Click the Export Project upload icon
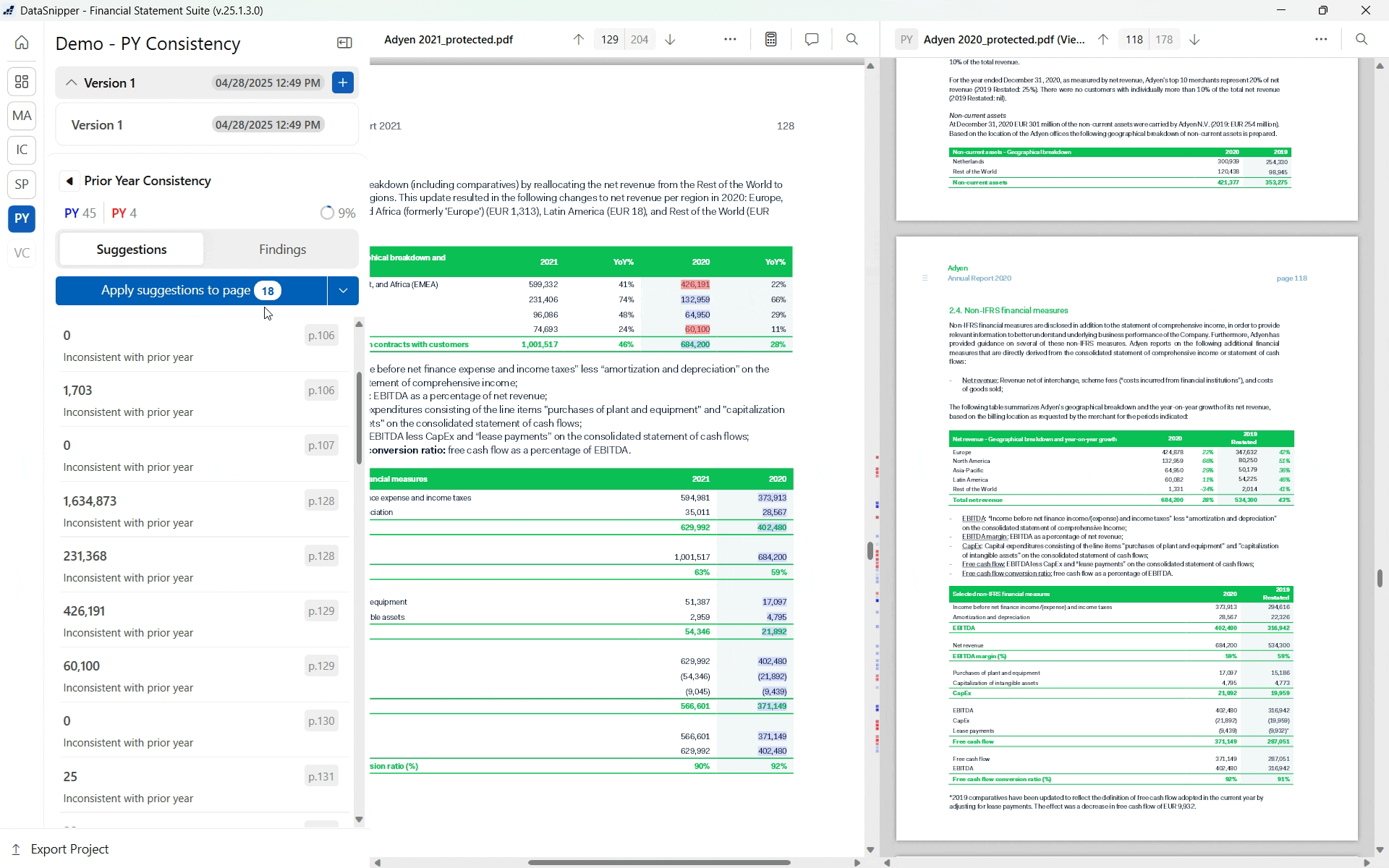The width and height of the screenshot is (1389, 868). (16, 849)
